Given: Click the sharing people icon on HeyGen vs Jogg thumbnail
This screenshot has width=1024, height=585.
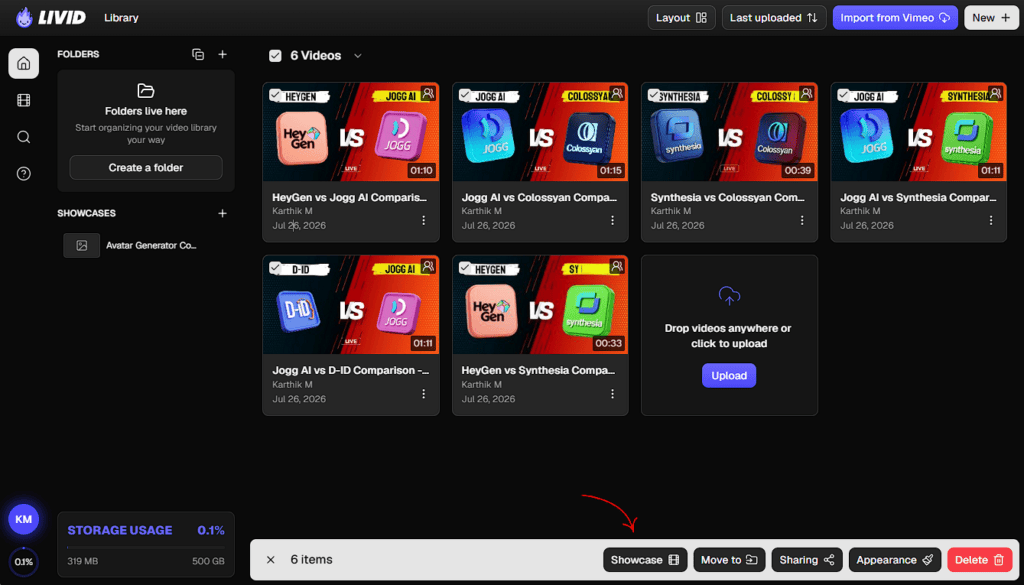Looking at the screenshot, I should coord(428,93).
